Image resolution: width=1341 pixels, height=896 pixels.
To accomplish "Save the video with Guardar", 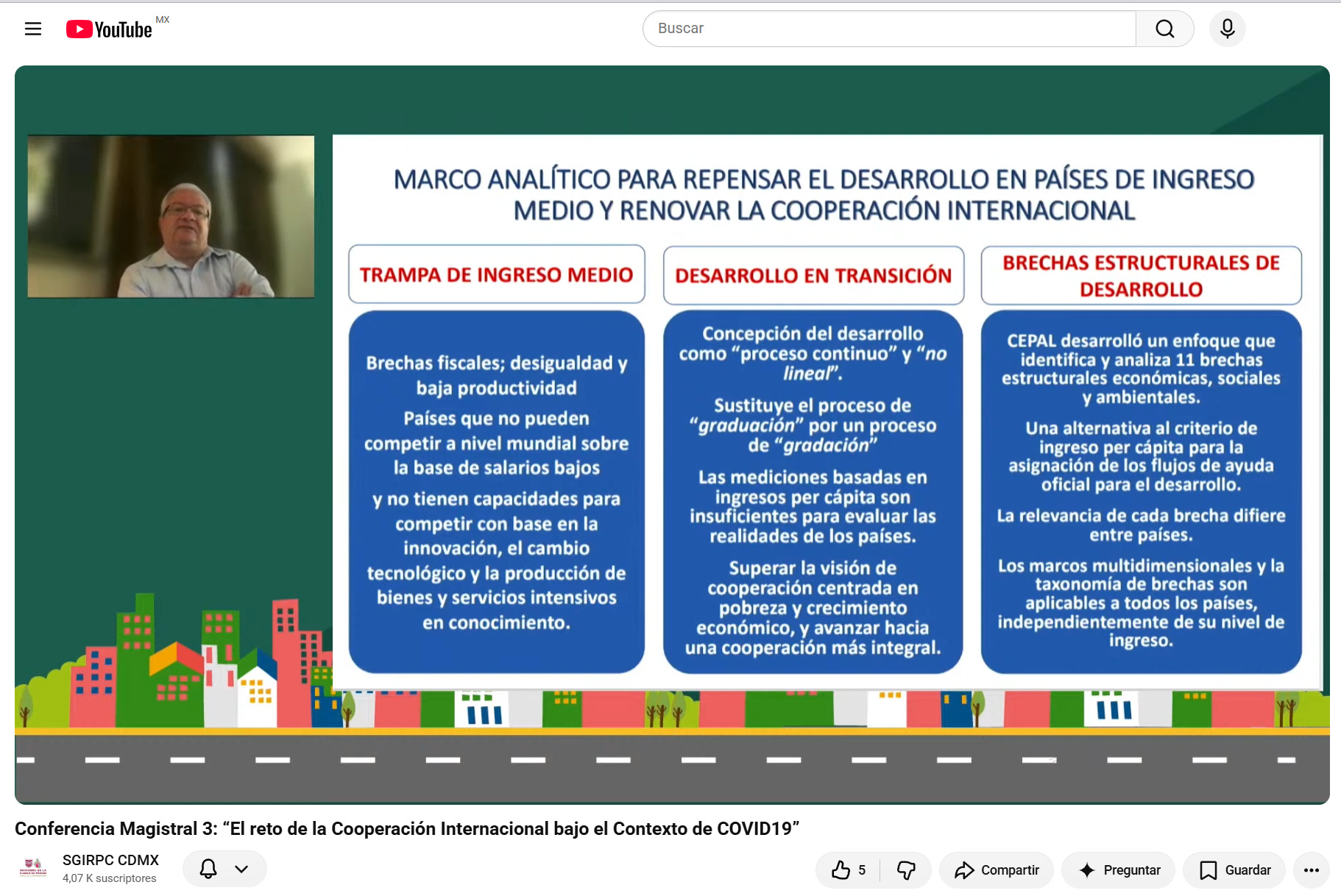I will (x=1234, y=870).
